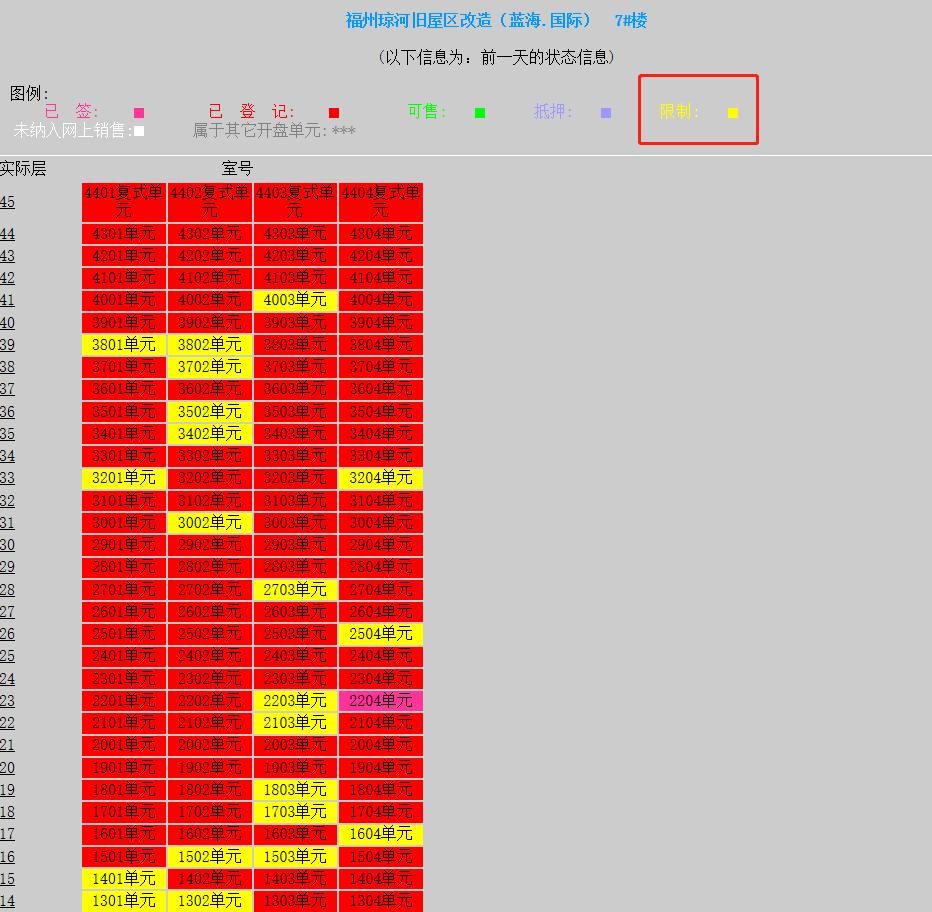This screenshot has width=932, height=912.
Task: Click the red 已登记 legend swatch
Action: pyautogui.click(x=334, y=112)
